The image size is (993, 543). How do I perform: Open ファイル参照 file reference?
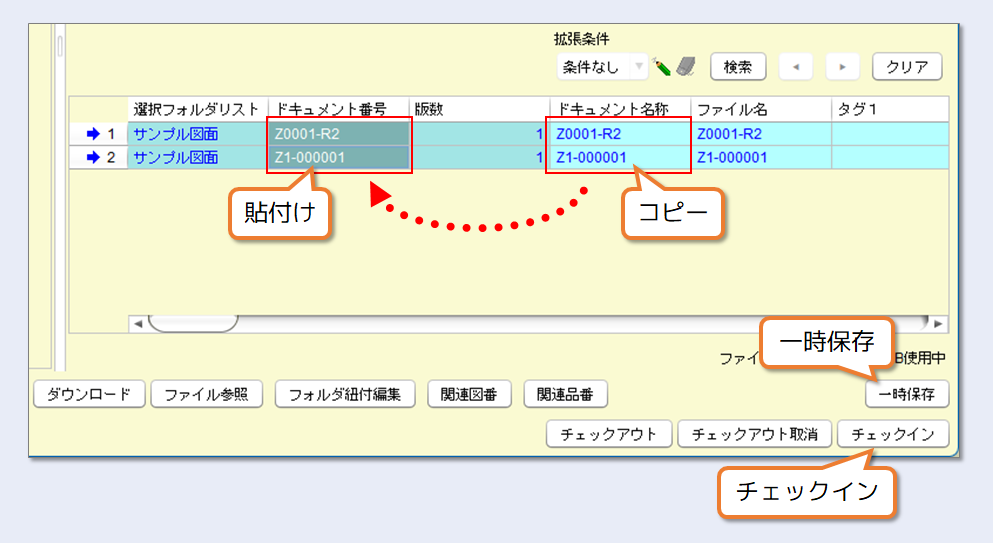207,394
